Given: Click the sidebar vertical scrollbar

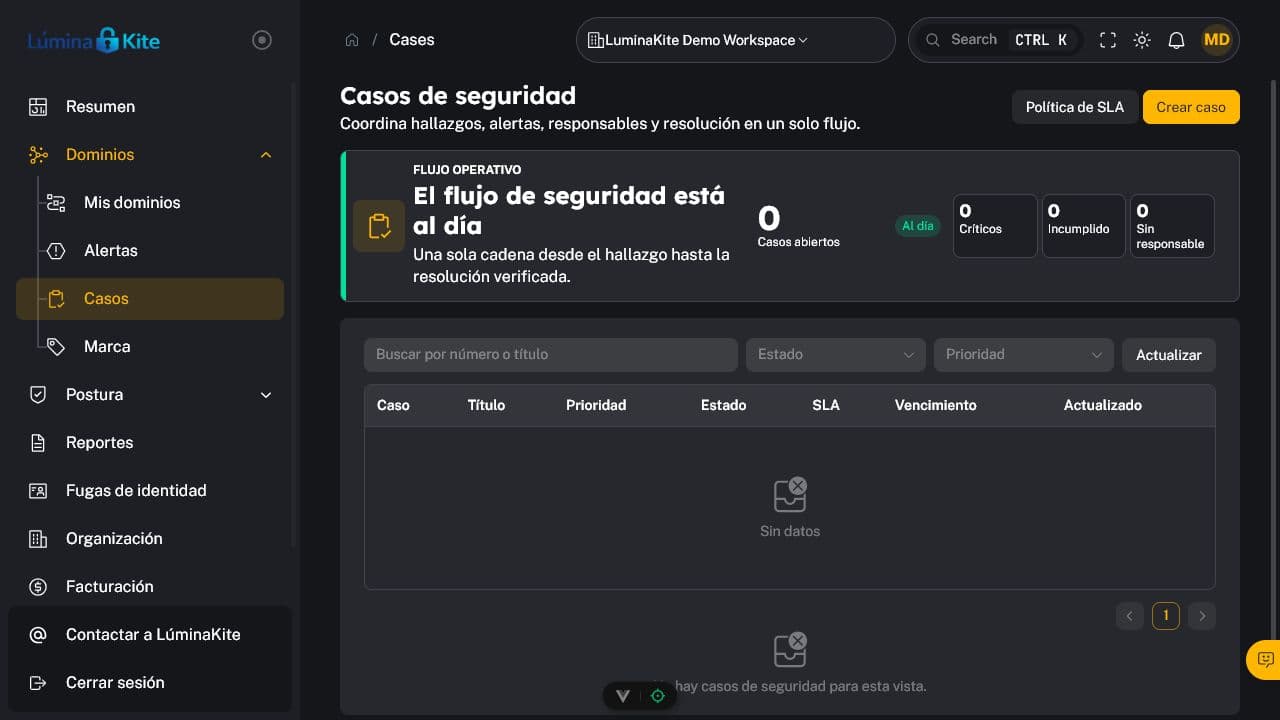Looking at the screenshot, I should pos(294,315).
